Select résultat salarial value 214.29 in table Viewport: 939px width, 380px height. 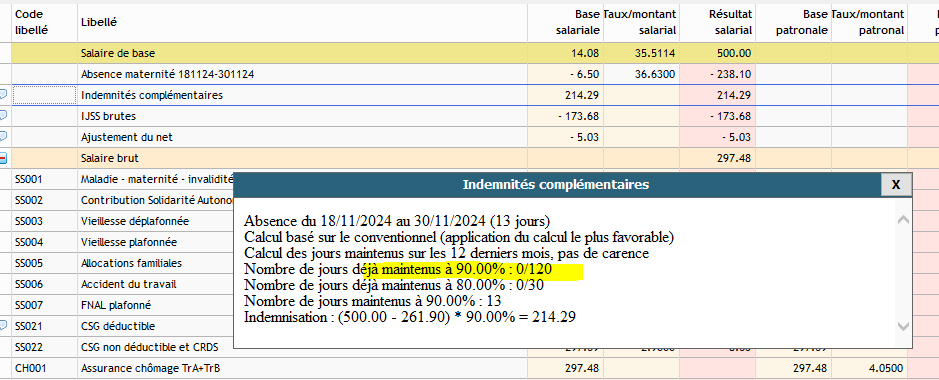[x=734, y=95]
